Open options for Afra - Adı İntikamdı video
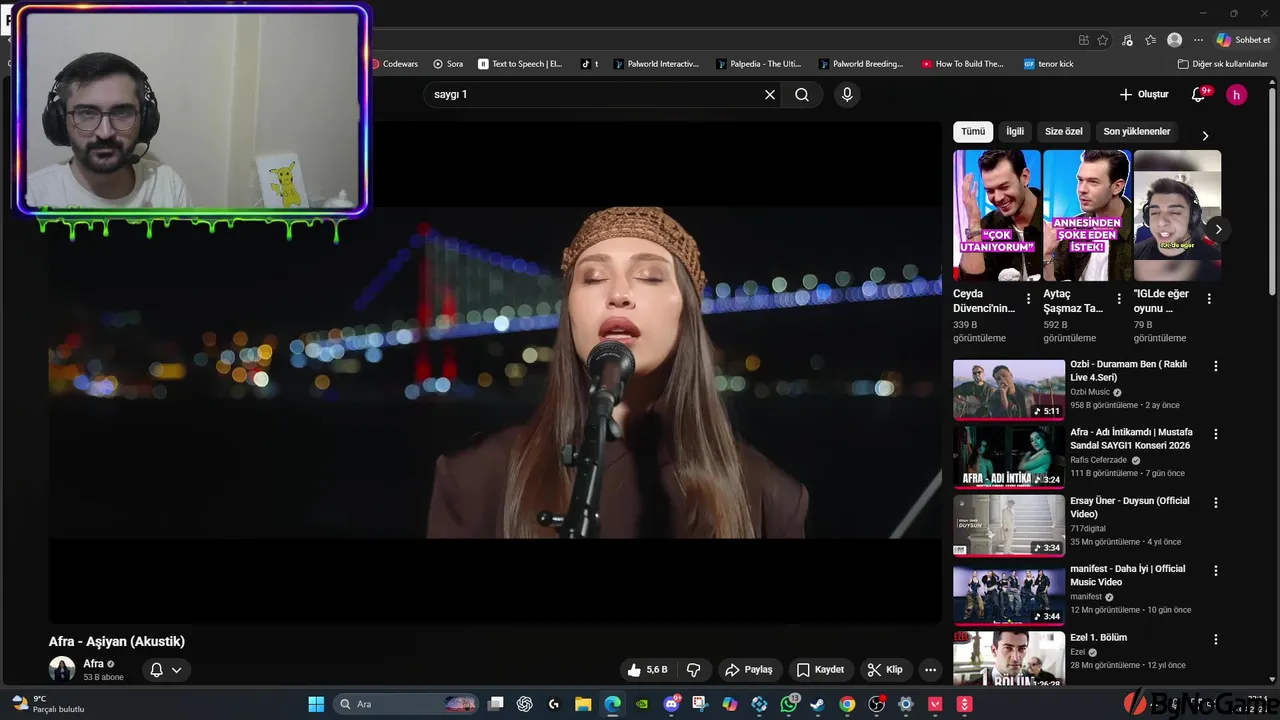 pyautogui.click(x=1216, y=435)
